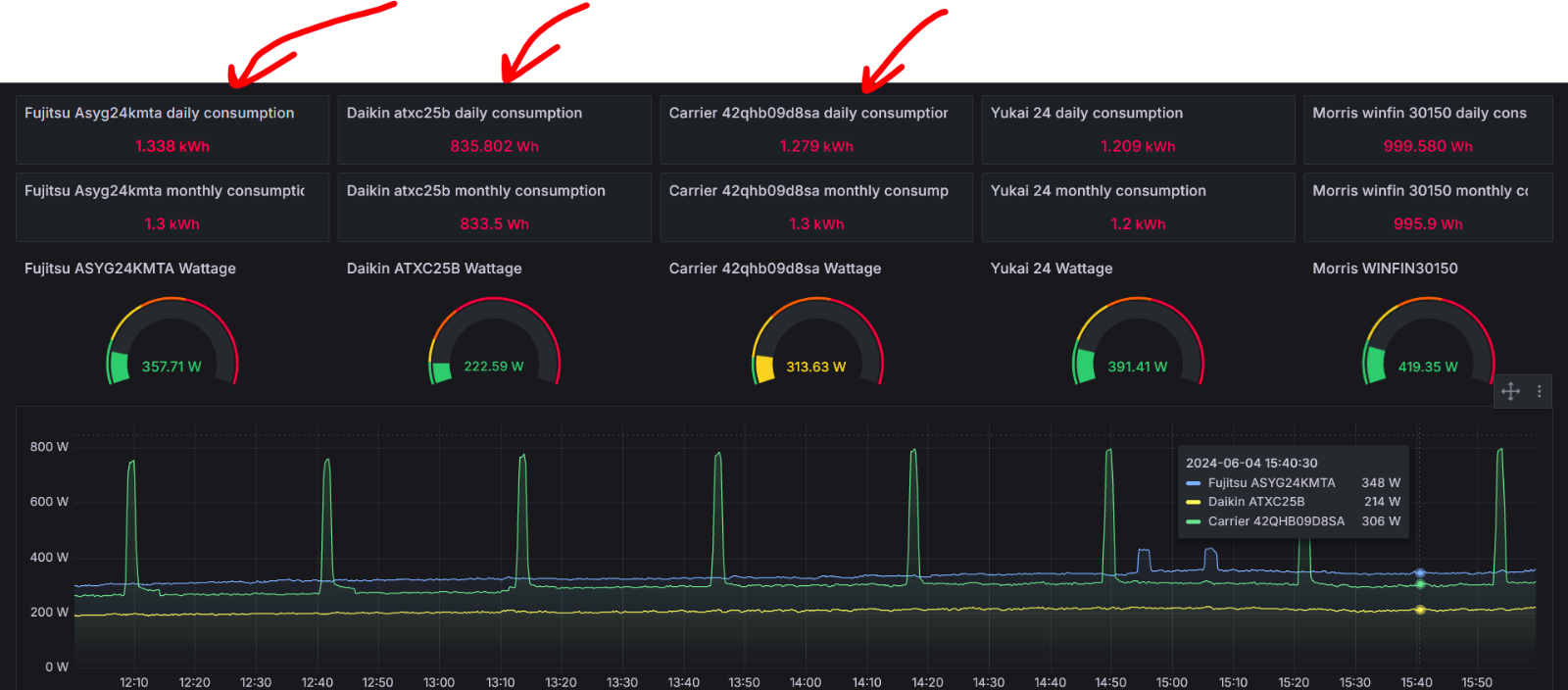
Task: Open Yukai 24 monthly consumption panel title
Action: point(1099,190)
